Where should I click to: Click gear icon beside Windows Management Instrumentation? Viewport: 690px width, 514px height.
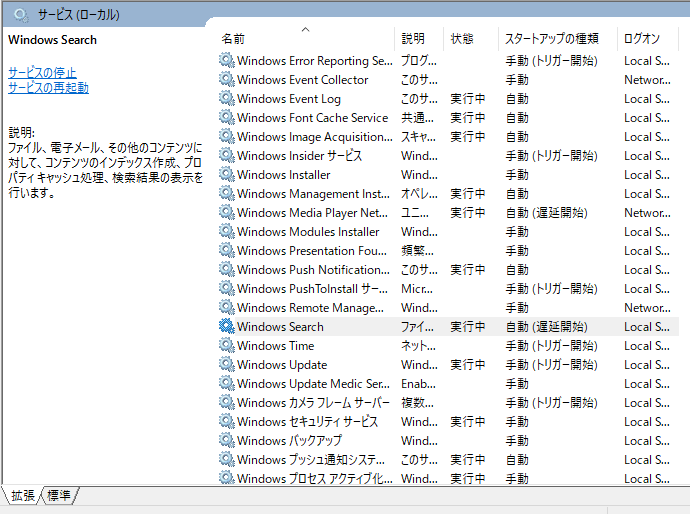tap(227, 193)
